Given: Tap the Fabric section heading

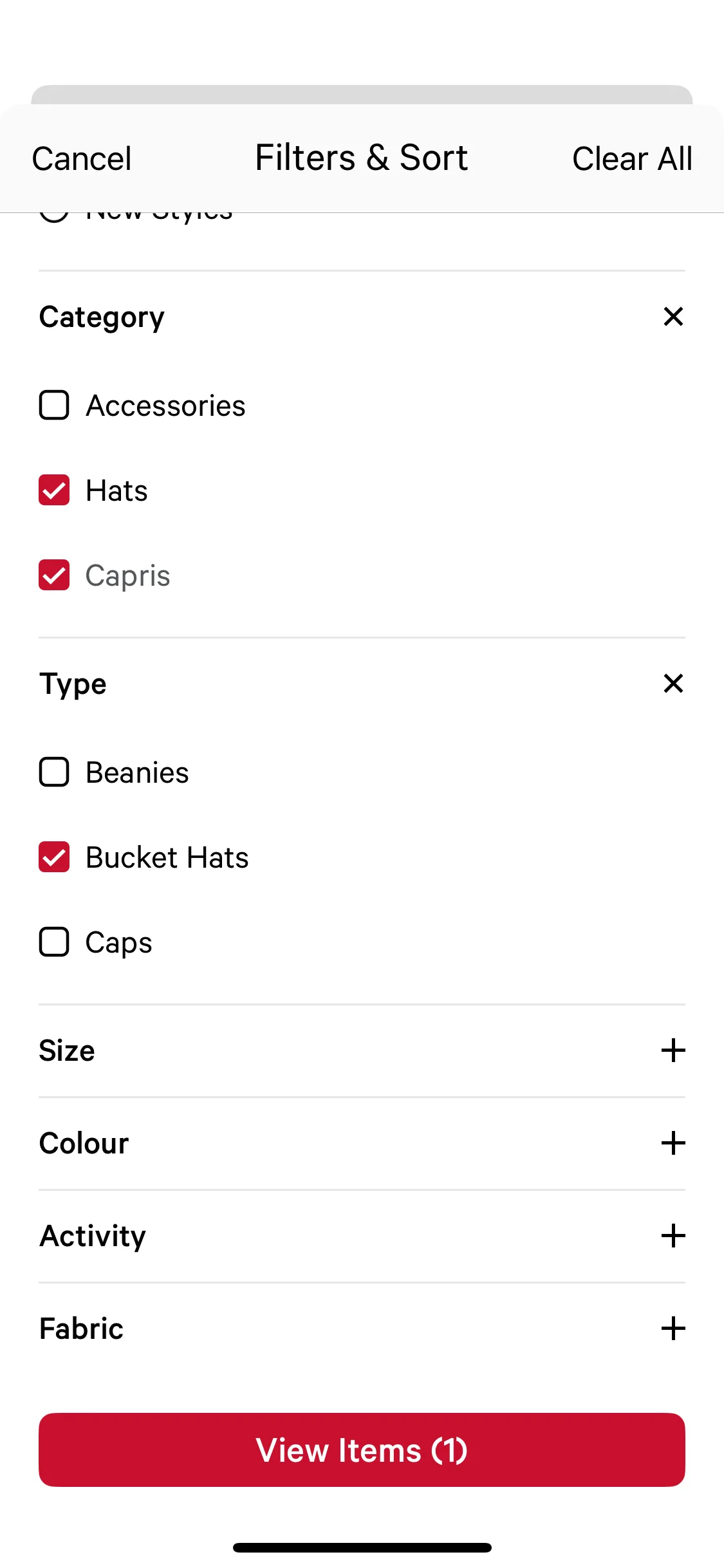Looking at the screenshot, I should (x=81, y=1329).
